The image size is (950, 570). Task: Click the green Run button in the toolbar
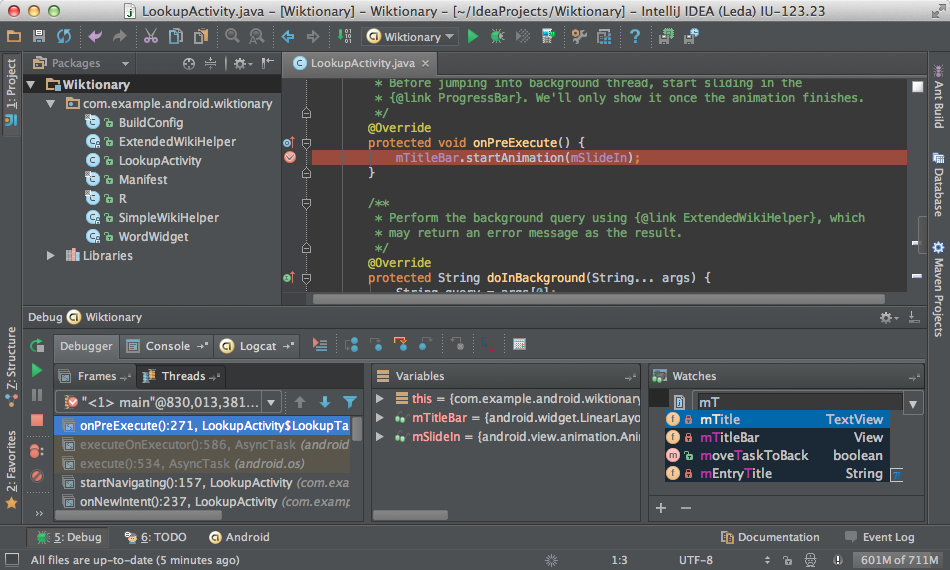471,37
